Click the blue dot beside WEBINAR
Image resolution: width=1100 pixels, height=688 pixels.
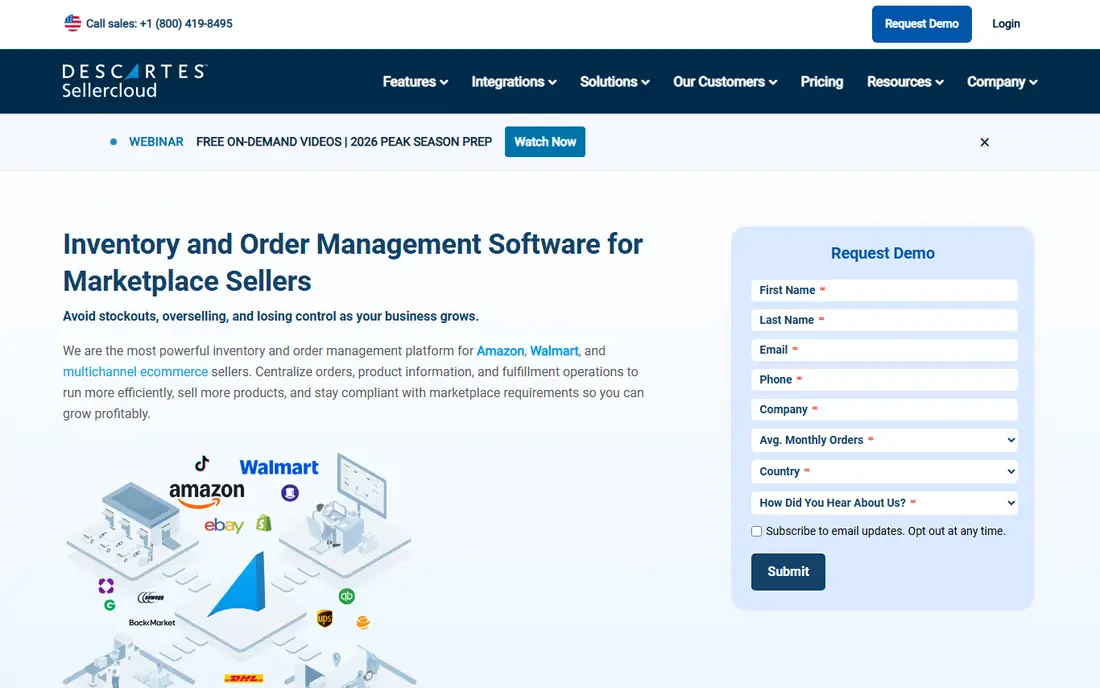113,142
